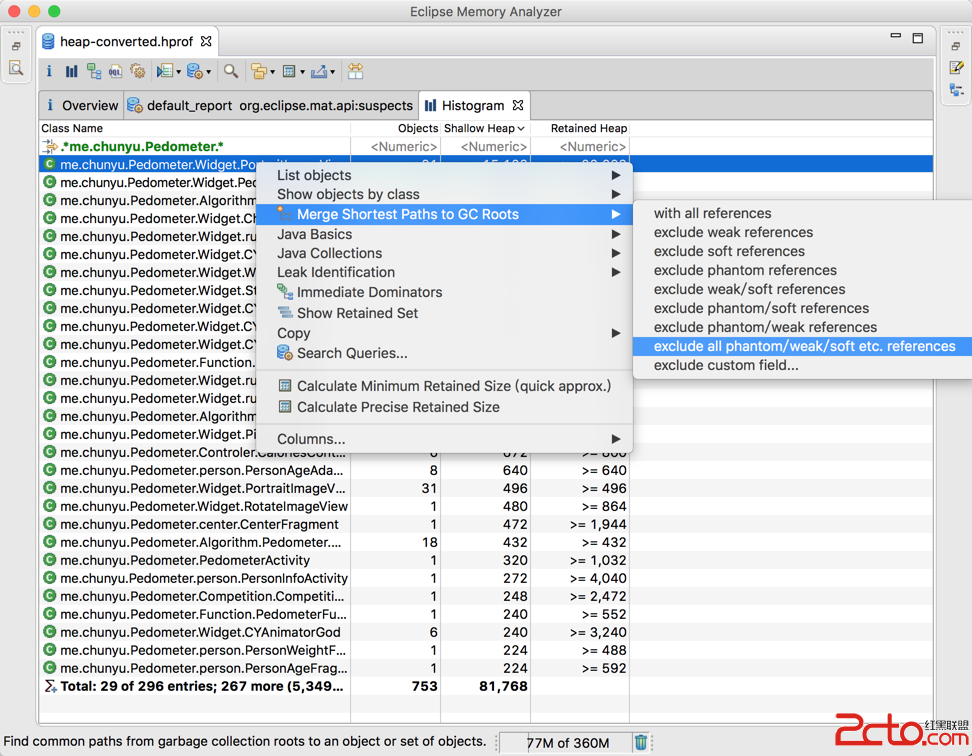972x756 pixels.
Task: Click the Overview info icon in toolbar
Action: pos(49,72)
